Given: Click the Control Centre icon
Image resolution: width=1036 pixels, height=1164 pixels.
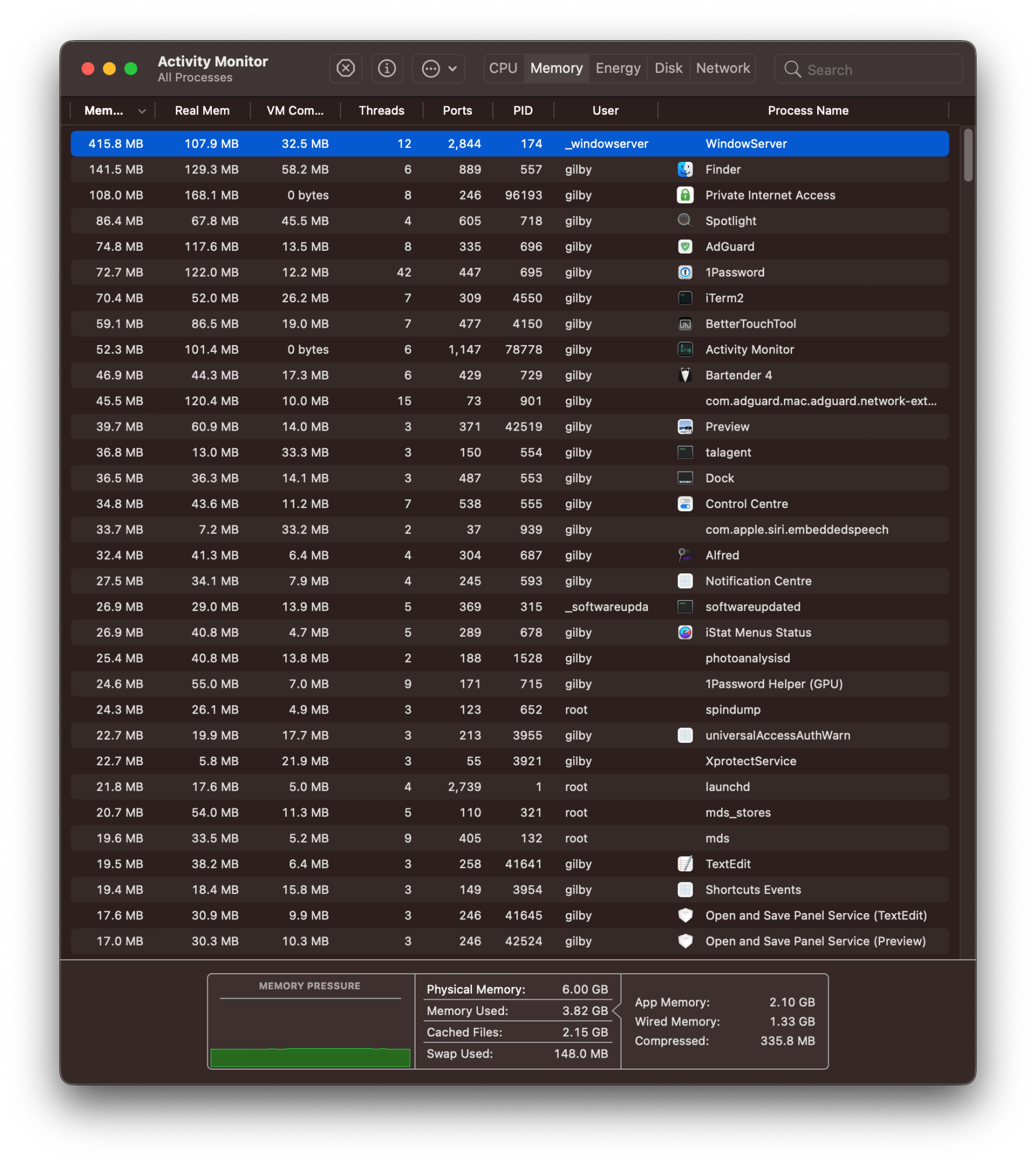Looking at the screenshot, I should coord(685,503).
